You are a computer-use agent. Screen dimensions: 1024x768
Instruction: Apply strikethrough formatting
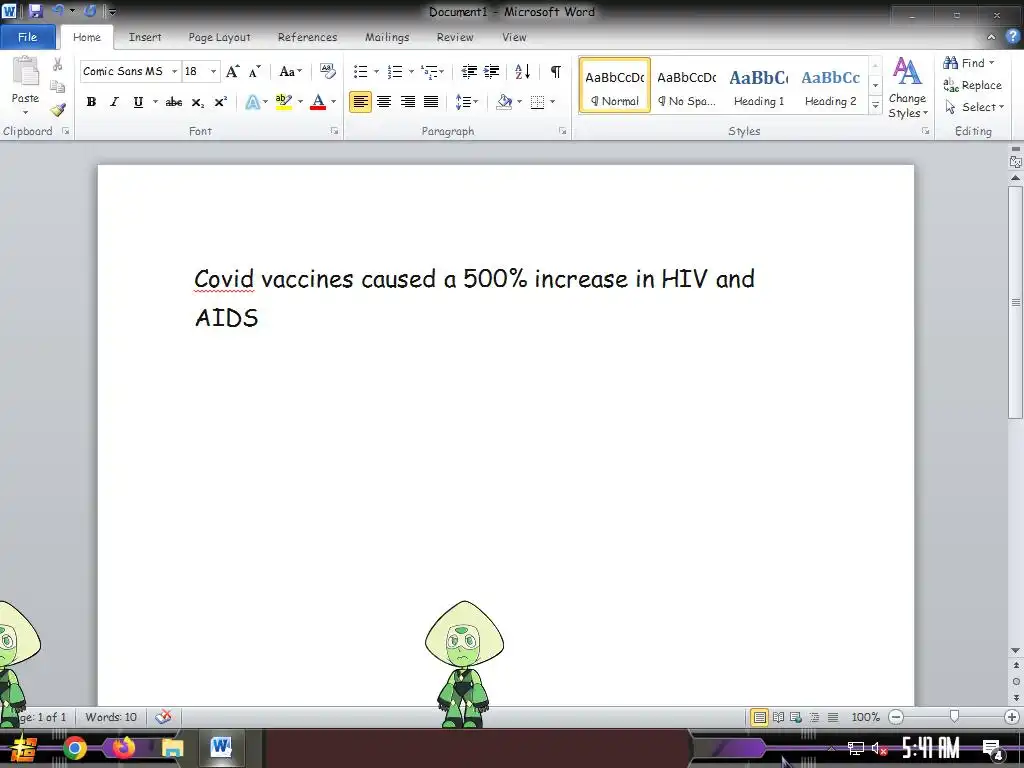tap(174, 102)
